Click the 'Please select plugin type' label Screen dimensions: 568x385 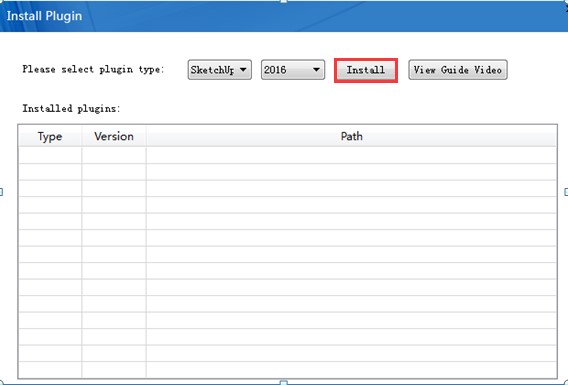(x=93, y=69)
